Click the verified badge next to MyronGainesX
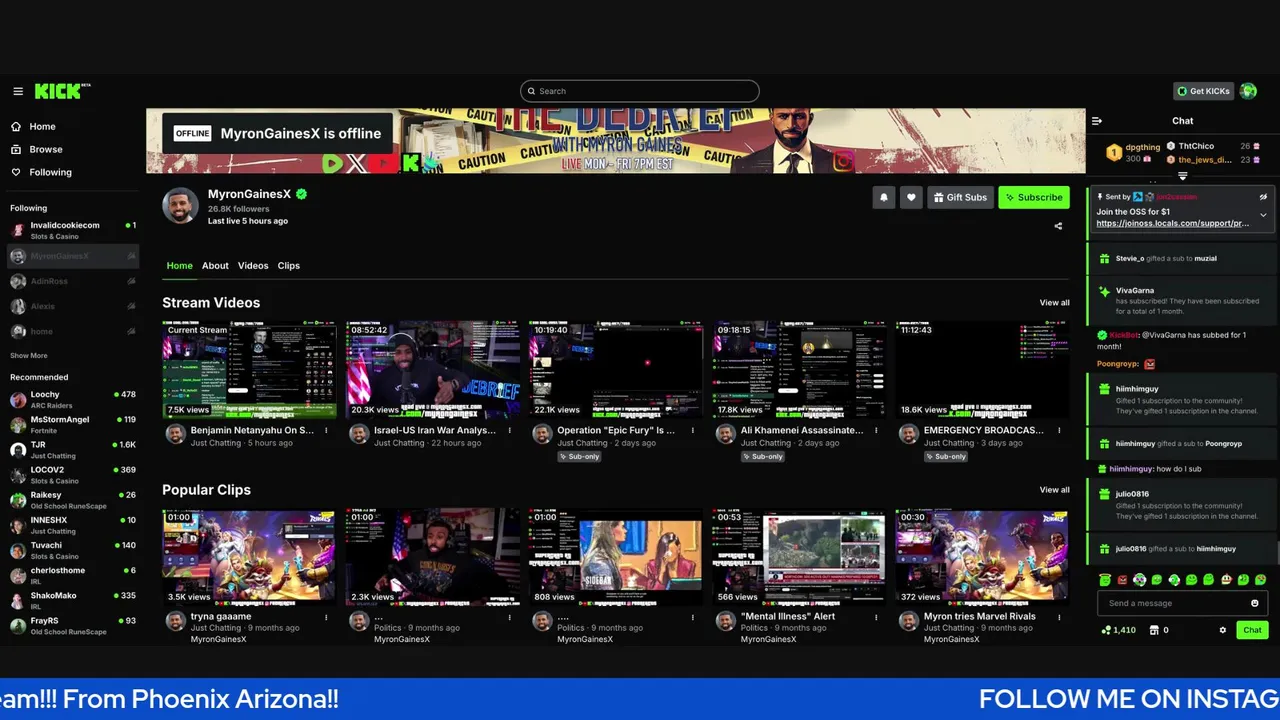Image resolution: width=1280 pixels, height=720 pixels. tap(301, 194)
